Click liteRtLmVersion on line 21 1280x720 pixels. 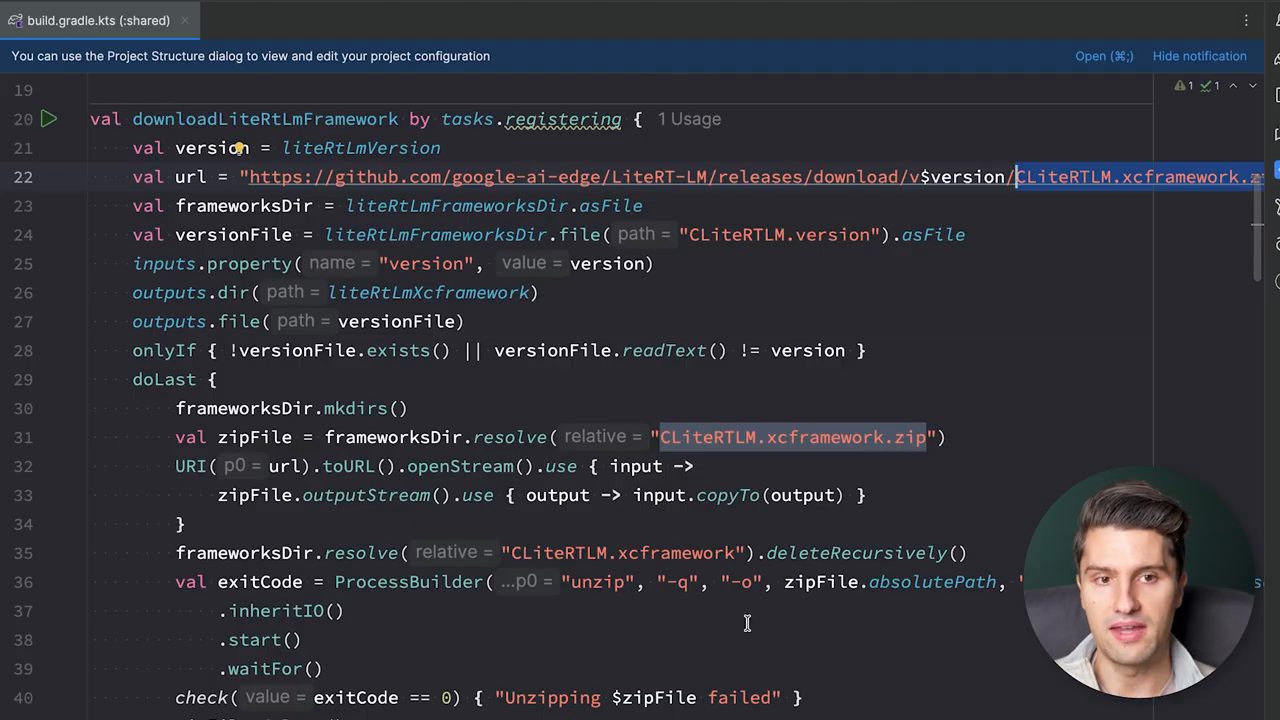(x=361, y=148)
